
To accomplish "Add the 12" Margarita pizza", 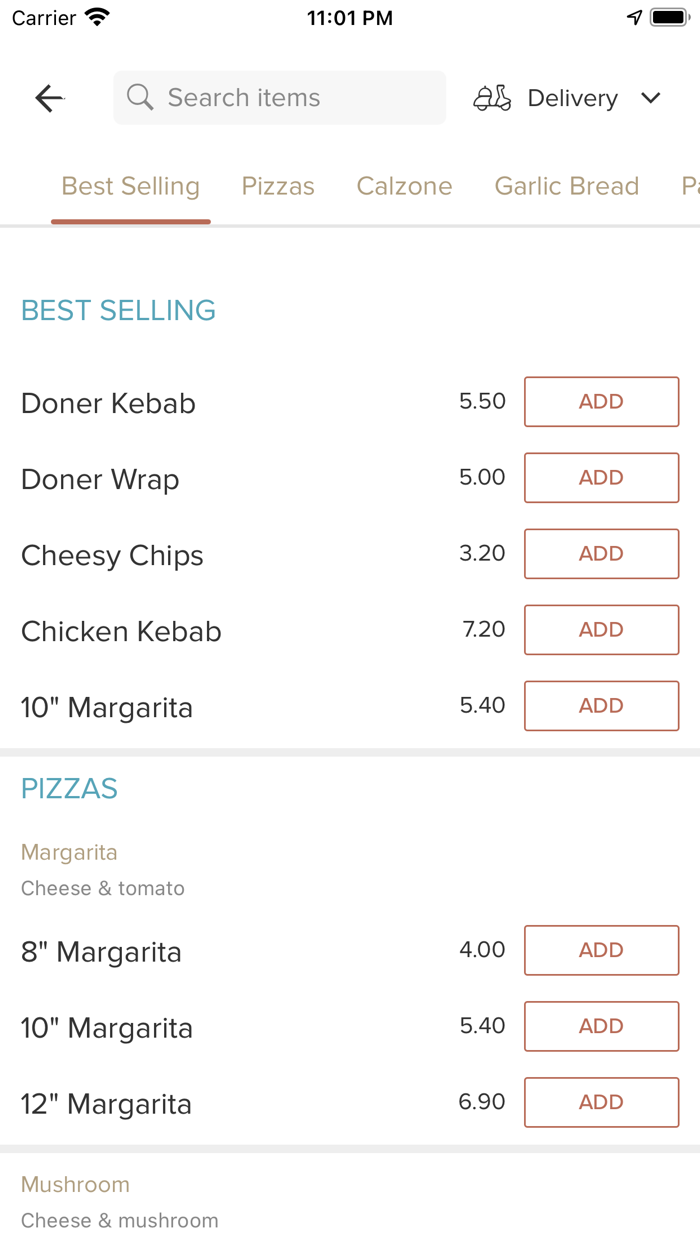I will [601, 1102].
